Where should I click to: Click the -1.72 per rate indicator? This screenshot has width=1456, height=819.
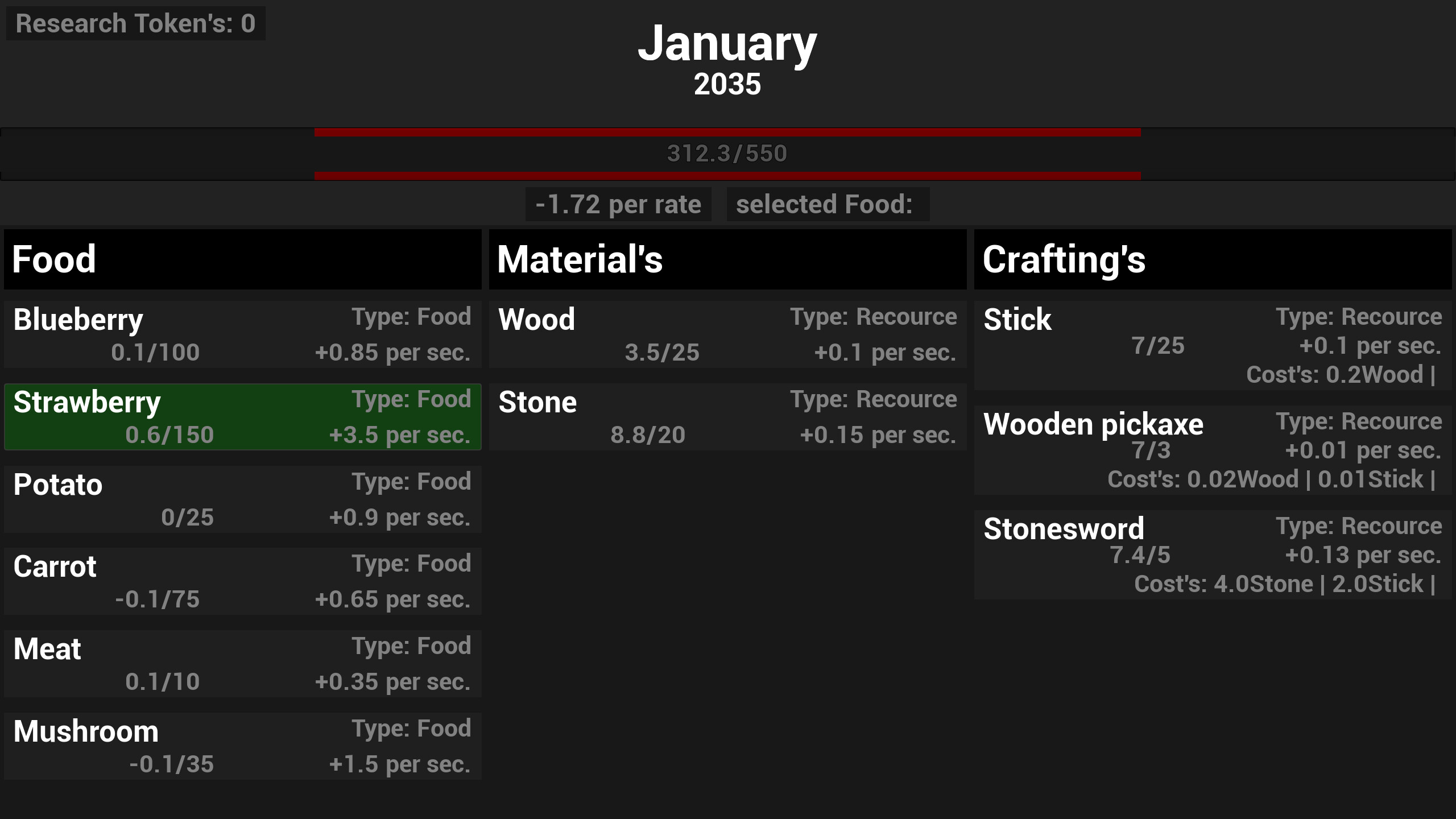pos(617,204)
